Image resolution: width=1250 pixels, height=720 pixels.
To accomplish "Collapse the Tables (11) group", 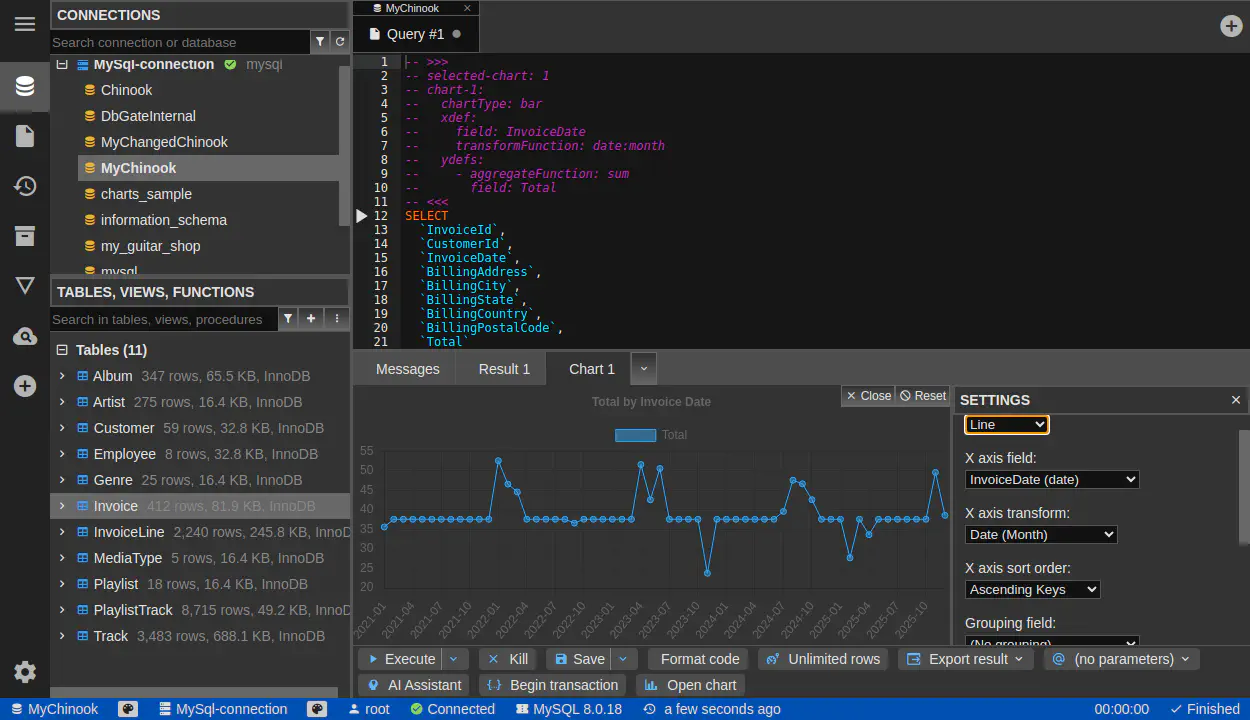I will tap(62, 350).
